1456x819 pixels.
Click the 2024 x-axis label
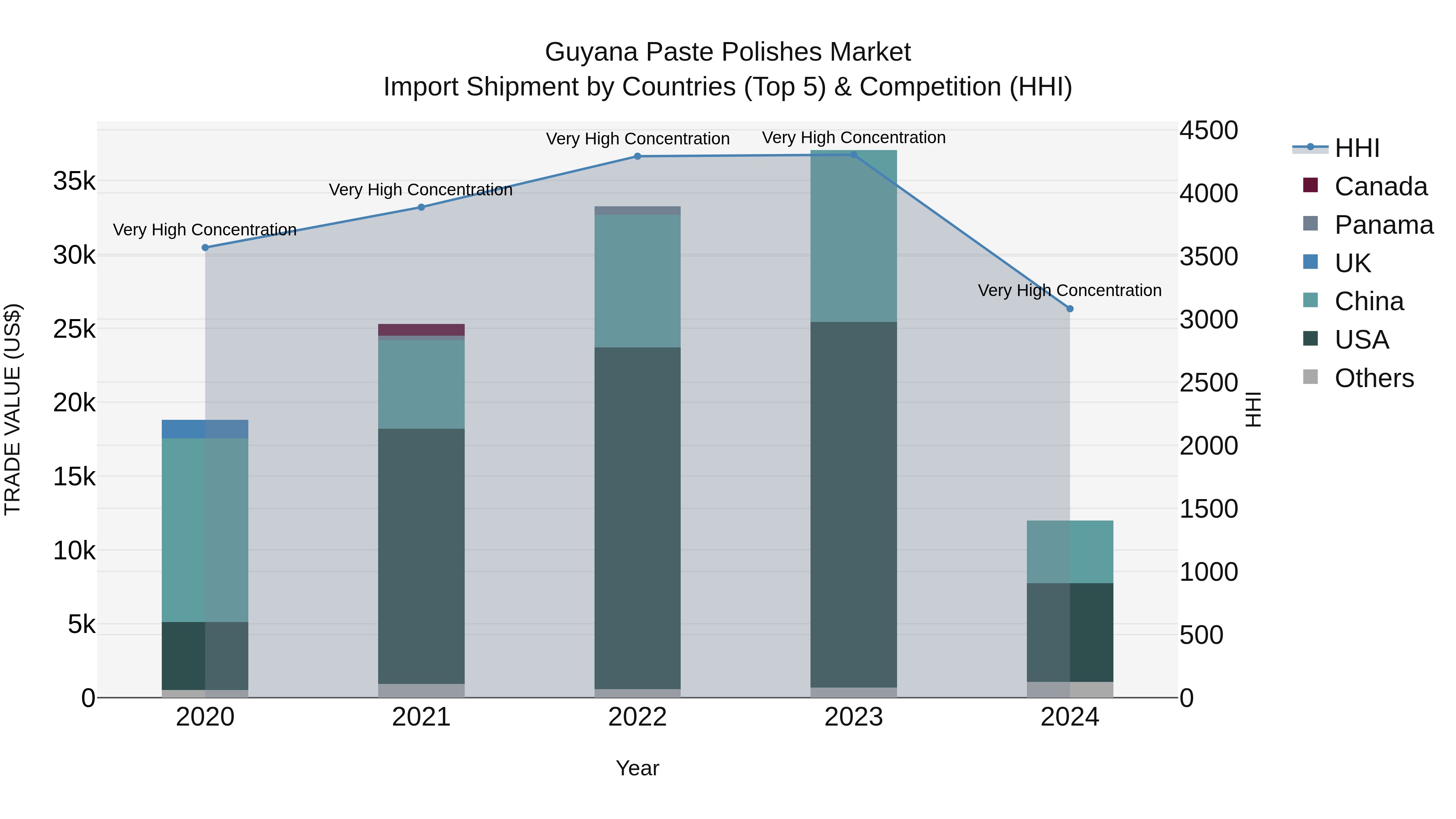1069,717
